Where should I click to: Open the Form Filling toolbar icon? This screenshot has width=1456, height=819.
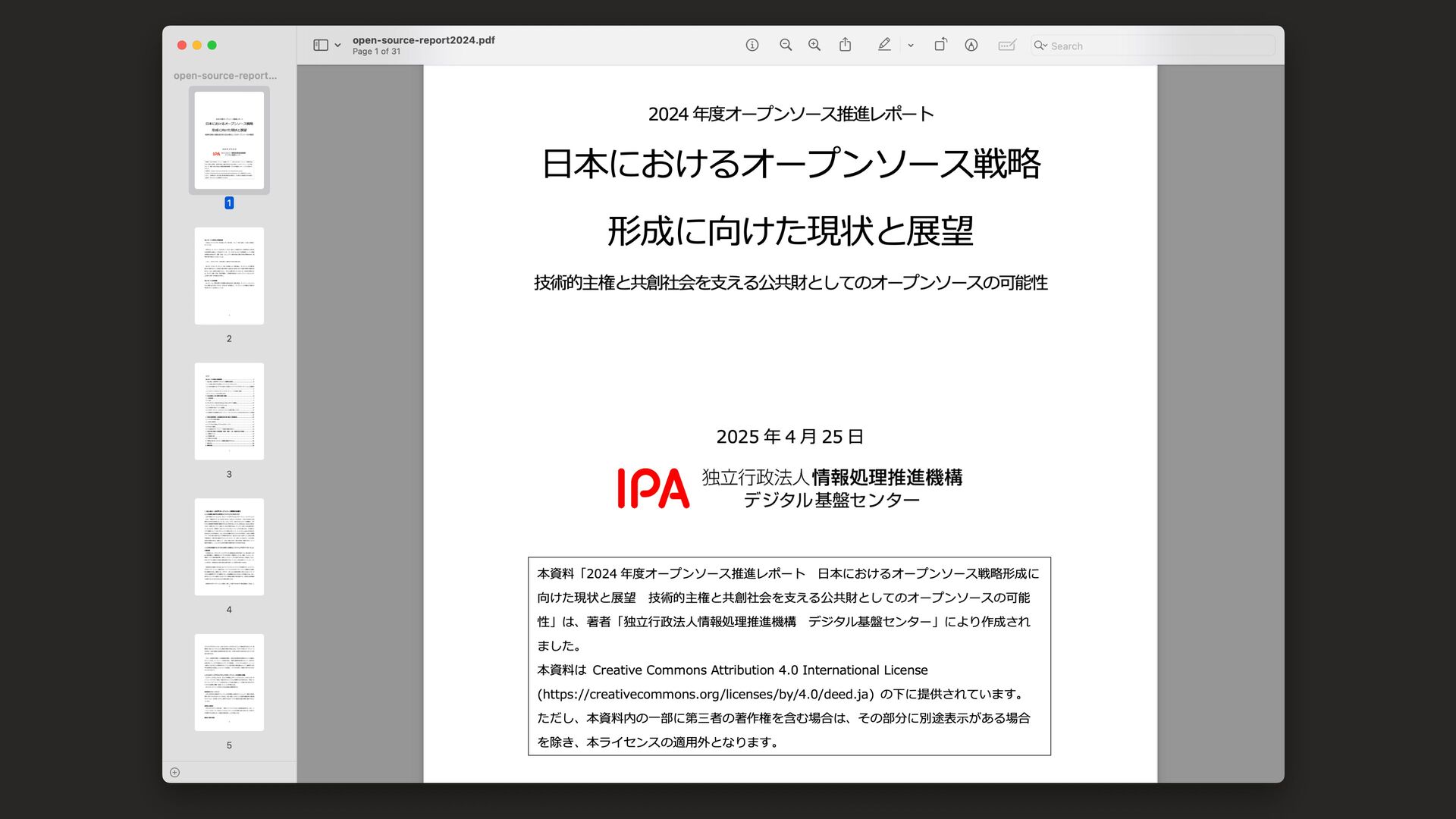[1007, 45]
